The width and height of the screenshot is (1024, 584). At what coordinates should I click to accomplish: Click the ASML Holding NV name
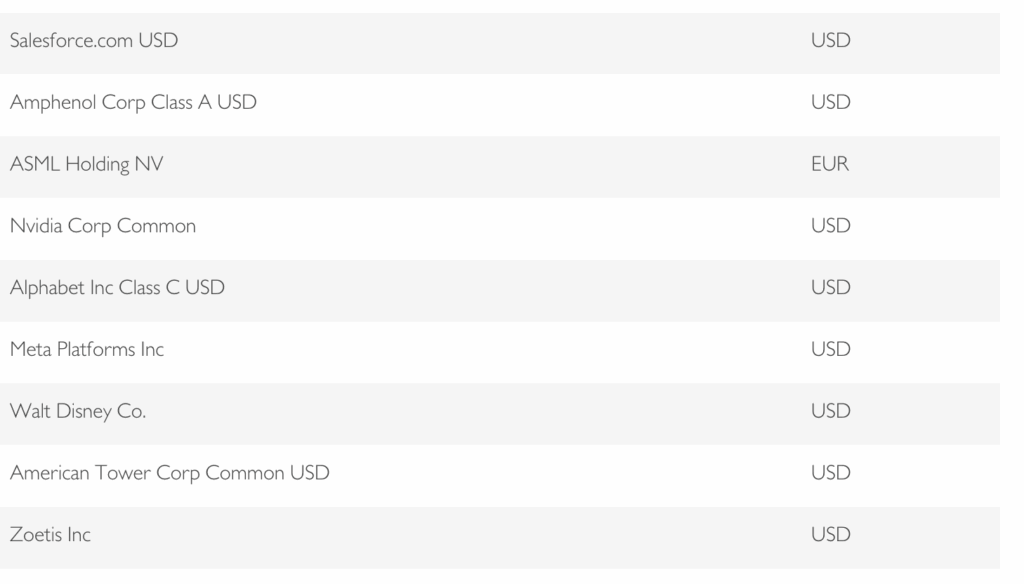[x=86, y=165]
